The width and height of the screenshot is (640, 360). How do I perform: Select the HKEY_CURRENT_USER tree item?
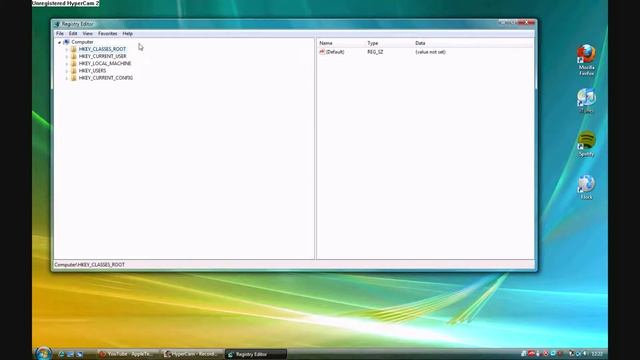click(x=102, y=56)
